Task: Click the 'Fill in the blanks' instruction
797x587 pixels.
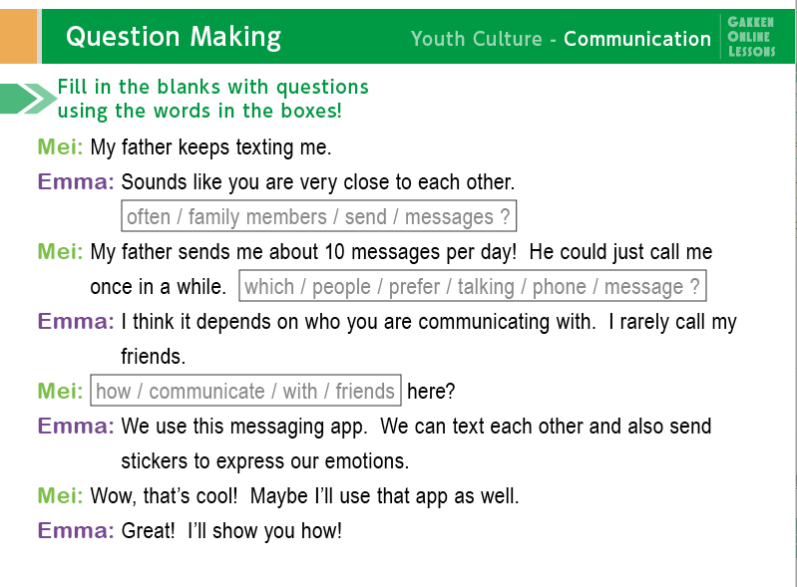Action: click(x=212, y=99)
